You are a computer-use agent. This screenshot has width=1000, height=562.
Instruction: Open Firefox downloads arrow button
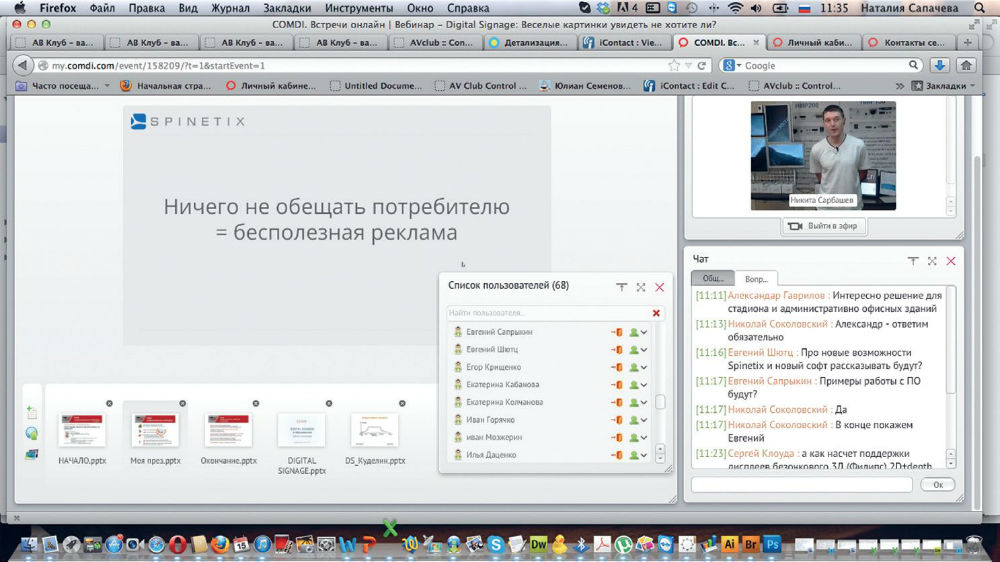pyautogui.click(x=939, y=65)
